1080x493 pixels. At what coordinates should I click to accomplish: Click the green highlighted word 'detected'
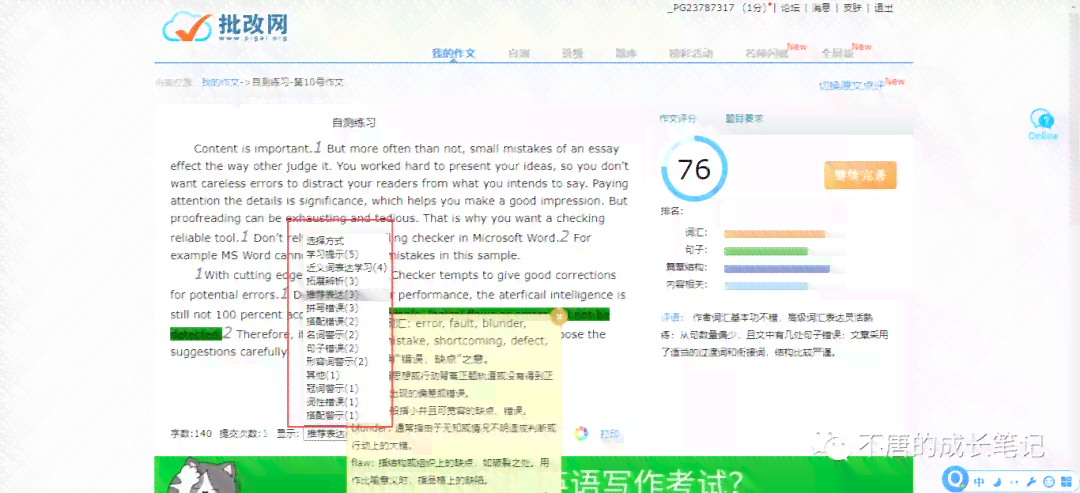pyautogui.click(x=196, y=334)
